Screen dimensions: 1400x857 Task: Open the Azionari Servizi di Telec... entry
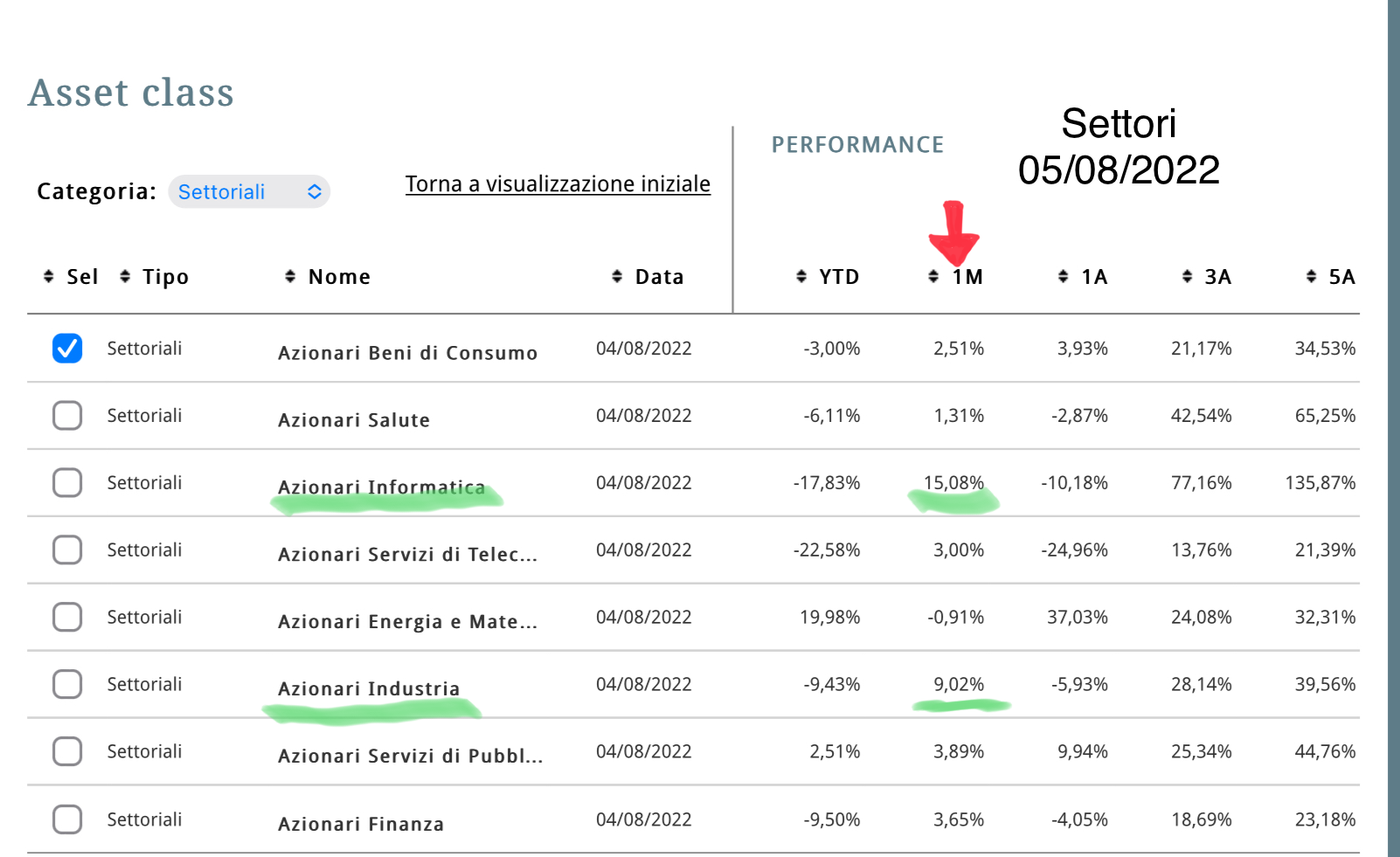(407, 555)
